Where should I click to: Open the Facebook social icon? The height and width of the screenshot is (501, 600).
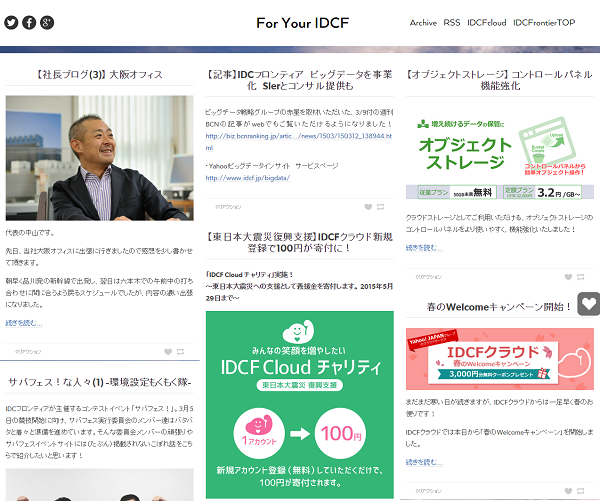click(x=29, y=23)
